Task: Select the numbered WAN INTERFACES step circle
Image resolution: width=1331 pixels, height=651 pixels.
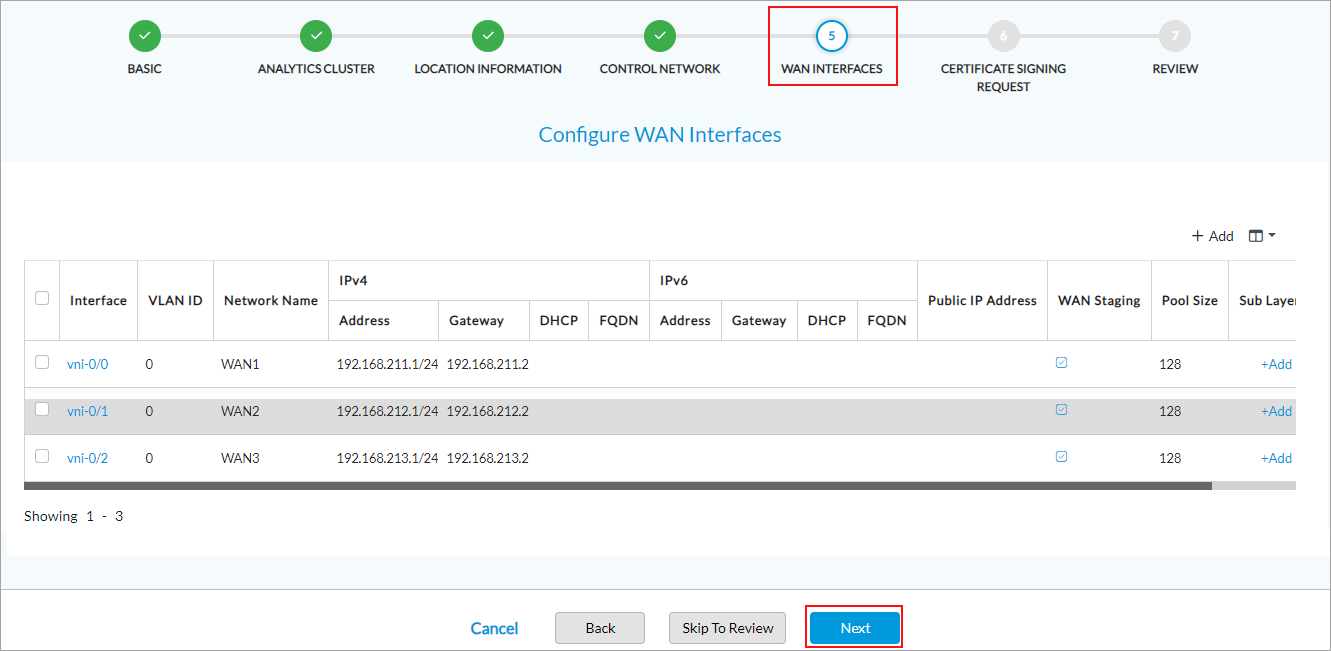Action: (x=832, y=35)
